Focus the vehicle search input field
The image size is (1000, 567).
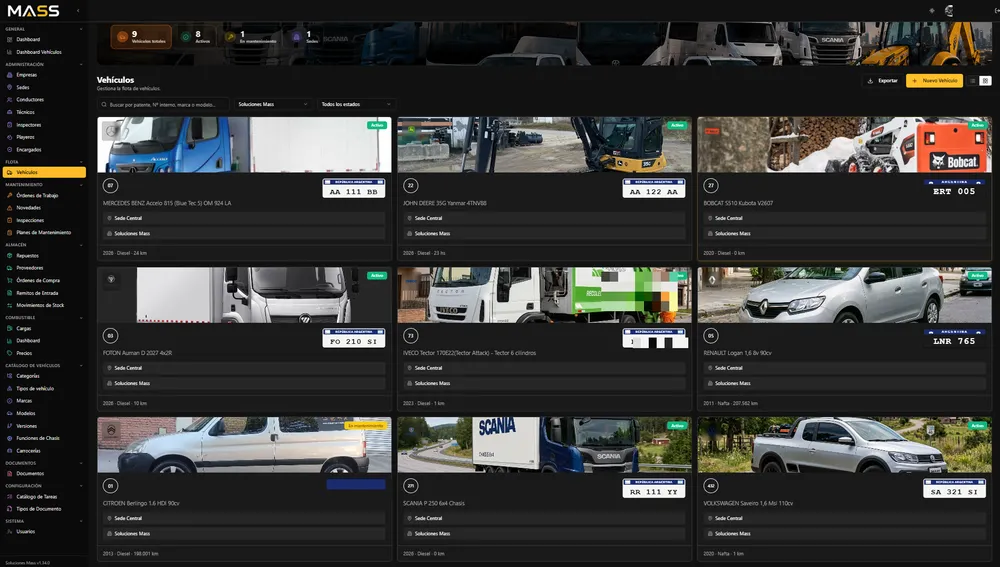click(x=163, y=105)
